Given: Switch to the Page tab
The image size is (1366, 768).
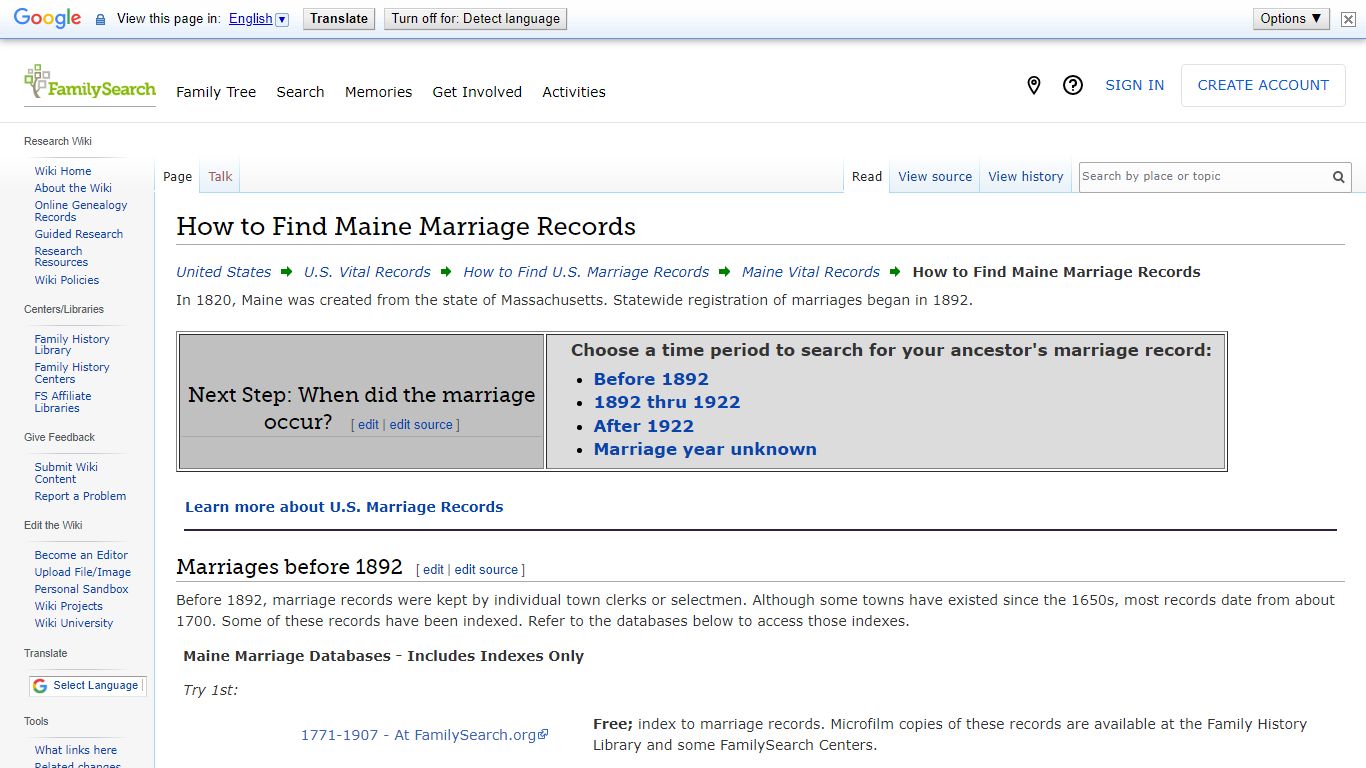Looking at the screenshot, I should 177,177.
